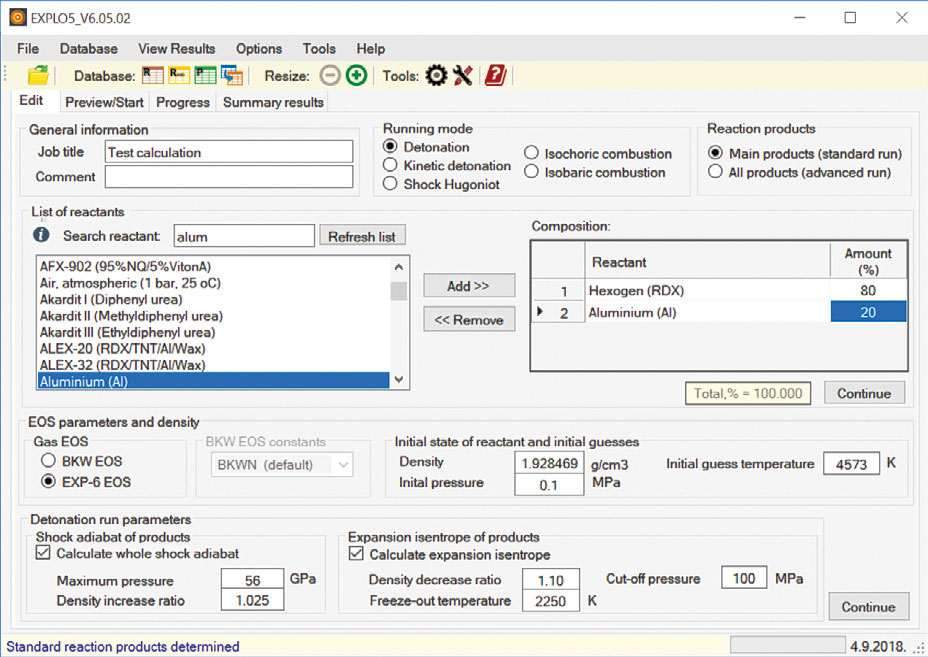928x657 pixels.
Task: Click the Comment input field
Action: [x=229, y=176]
